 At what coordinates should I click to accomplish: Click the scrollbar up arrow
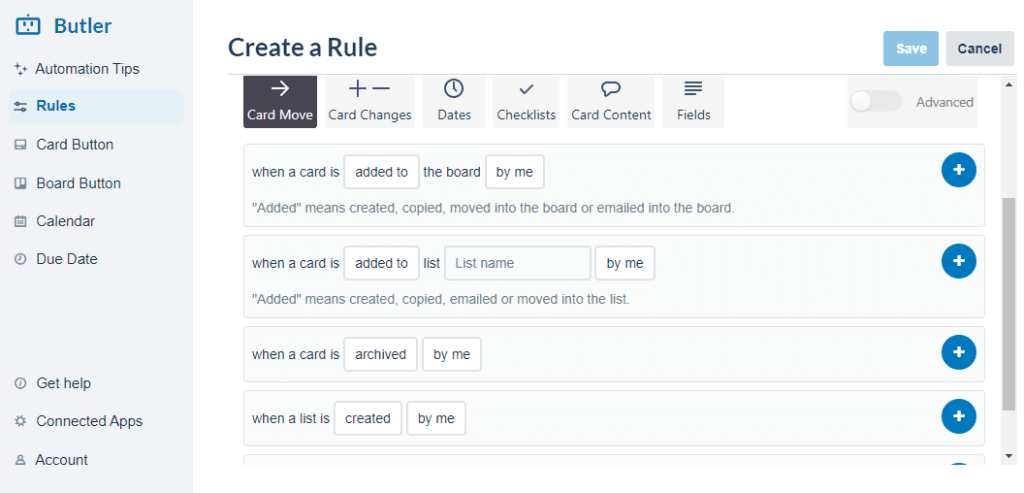(1009, 83)
